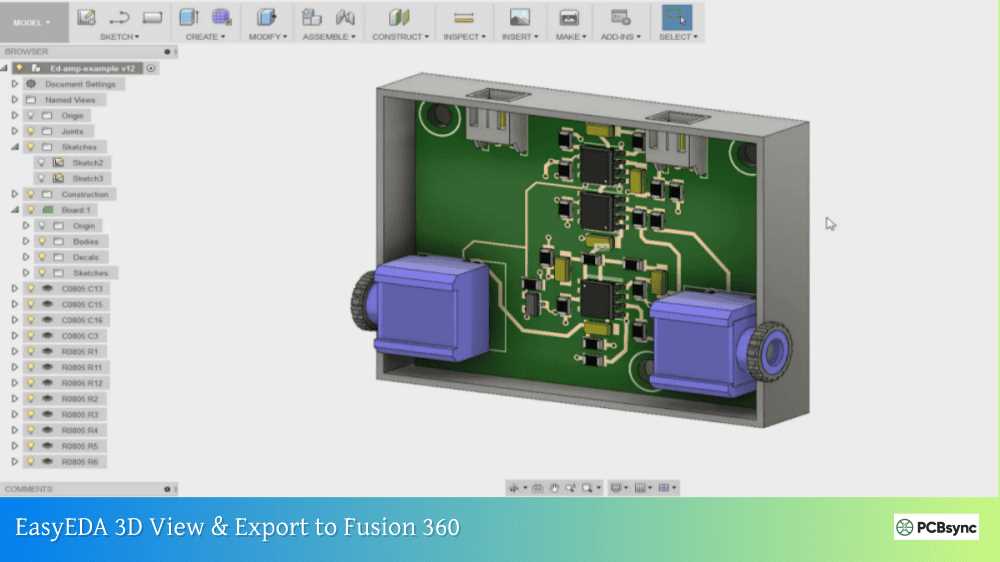Screen dimensions: 1000x562
Task: Expand the R0805 R6 component
Action: (15, 461)
